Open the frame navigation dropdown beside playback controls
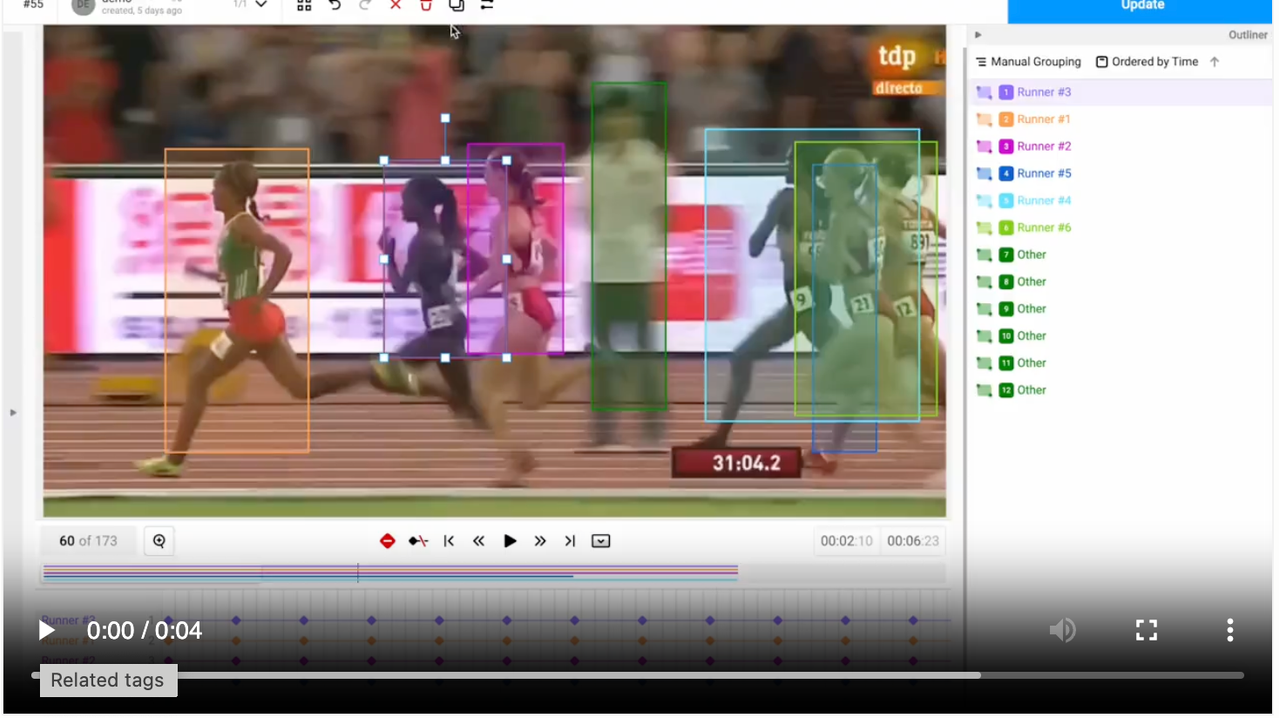This screenshot has width=1279, height=718. click(x=600, y=540)
